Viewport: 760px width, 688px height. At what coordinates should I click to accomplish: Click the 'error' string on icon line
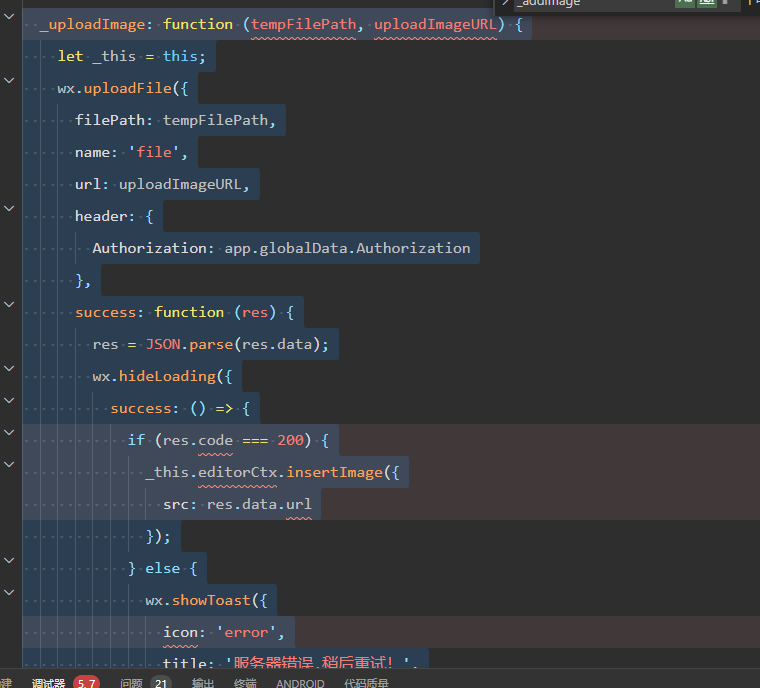coord(246,632)
